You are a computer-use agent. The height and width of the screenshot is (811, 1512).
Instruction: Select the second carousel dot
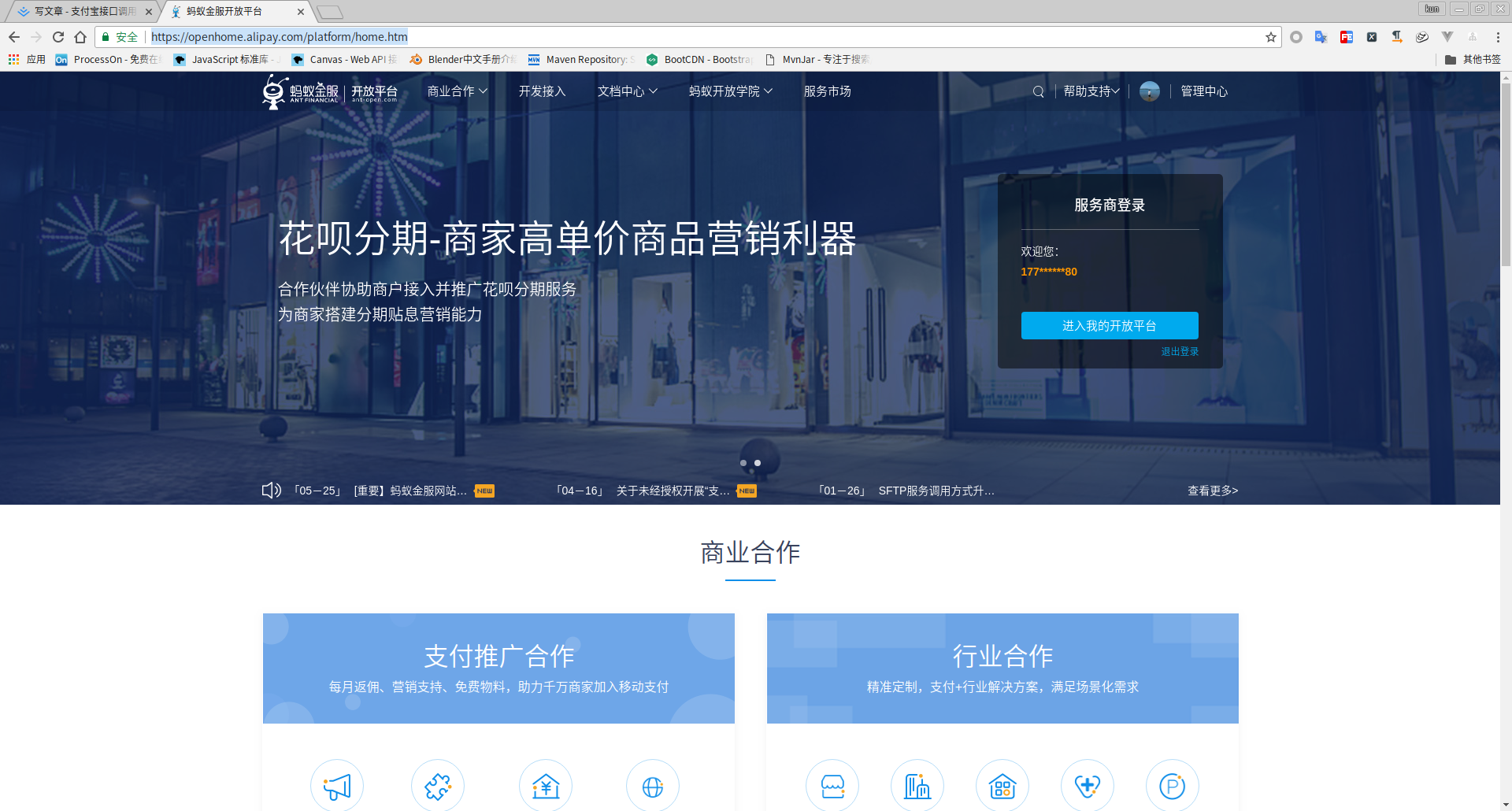(758, 463)
